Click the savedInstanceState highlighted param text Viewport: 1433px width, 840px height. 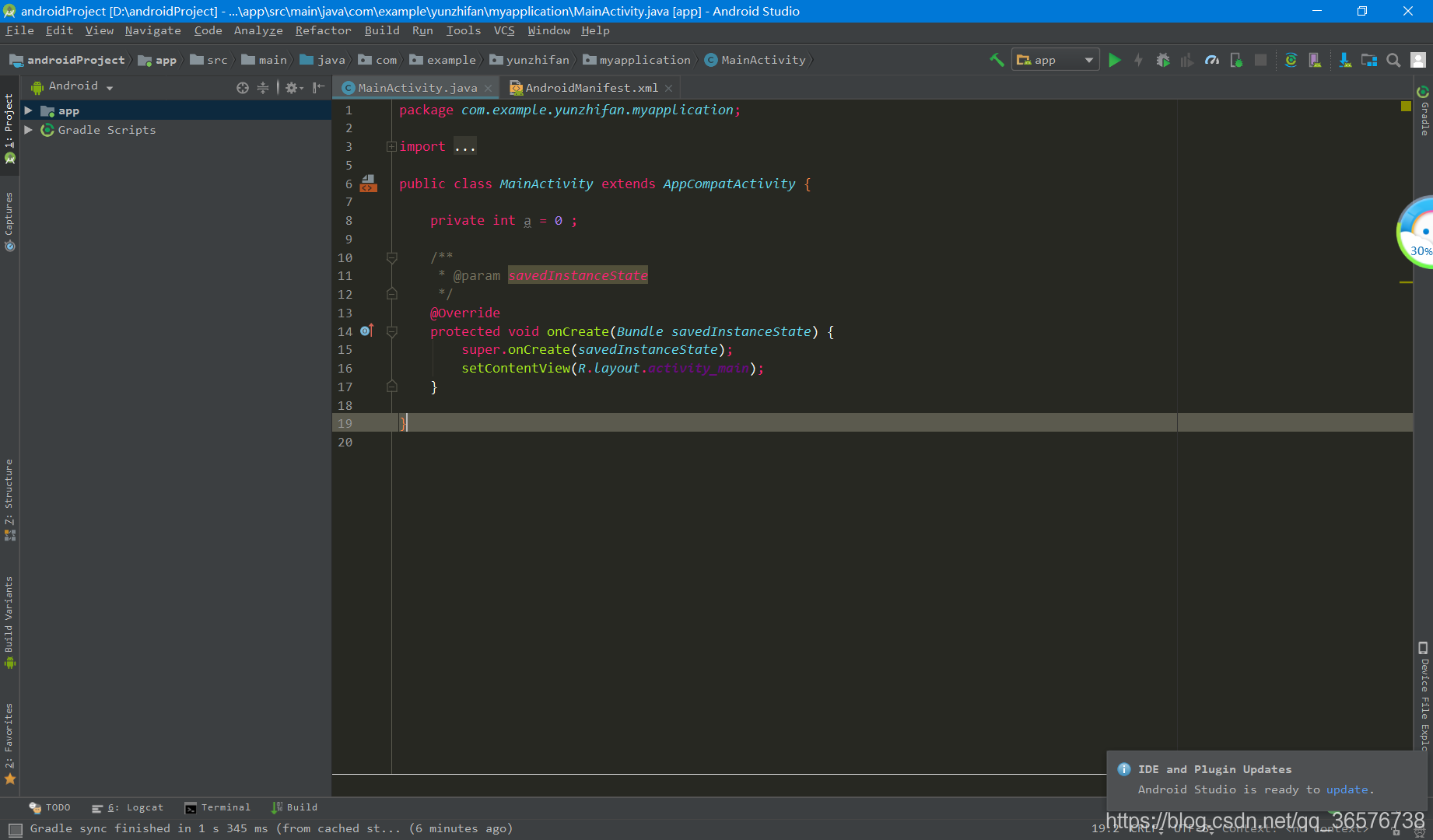[578, 275]
